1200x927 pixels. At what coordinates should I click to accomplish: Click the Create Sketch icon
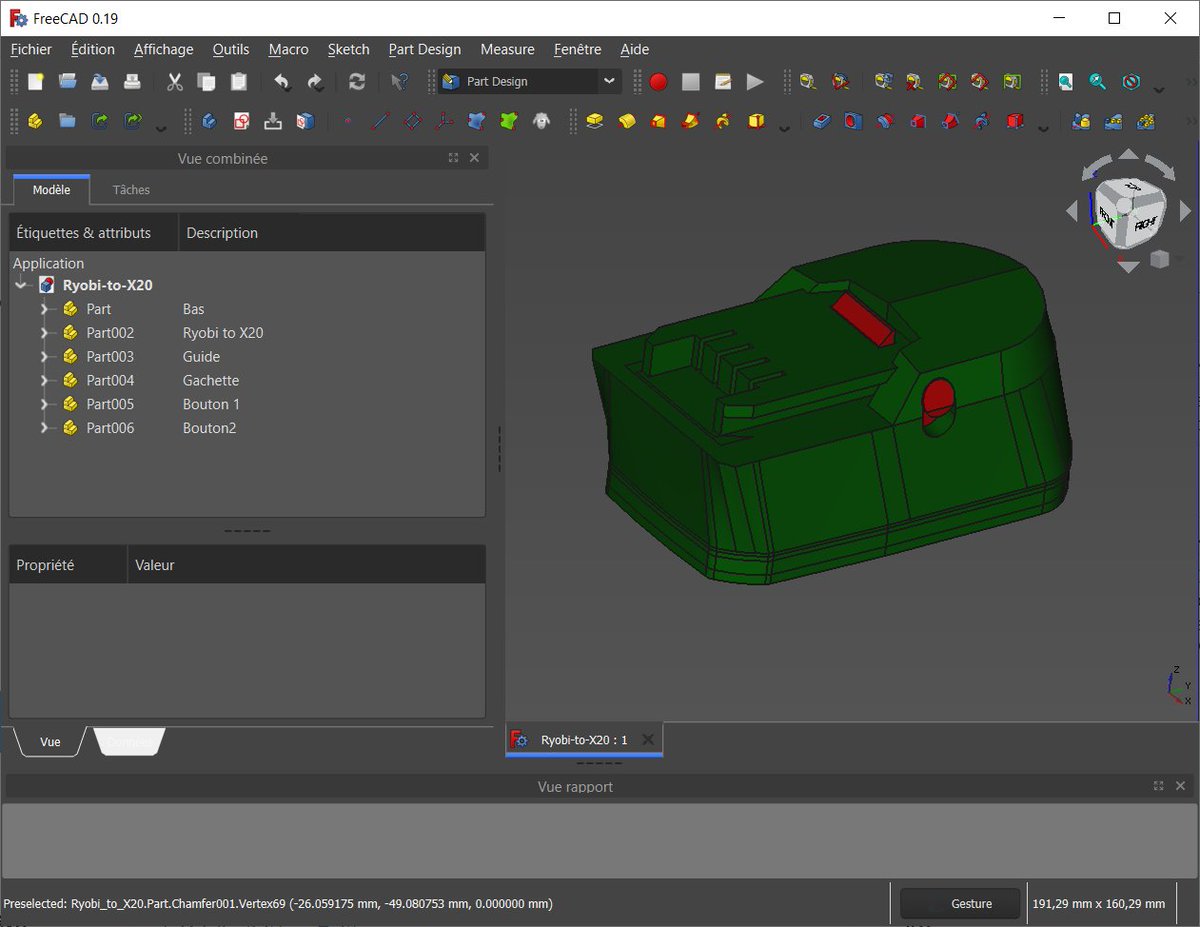[241, 121]
